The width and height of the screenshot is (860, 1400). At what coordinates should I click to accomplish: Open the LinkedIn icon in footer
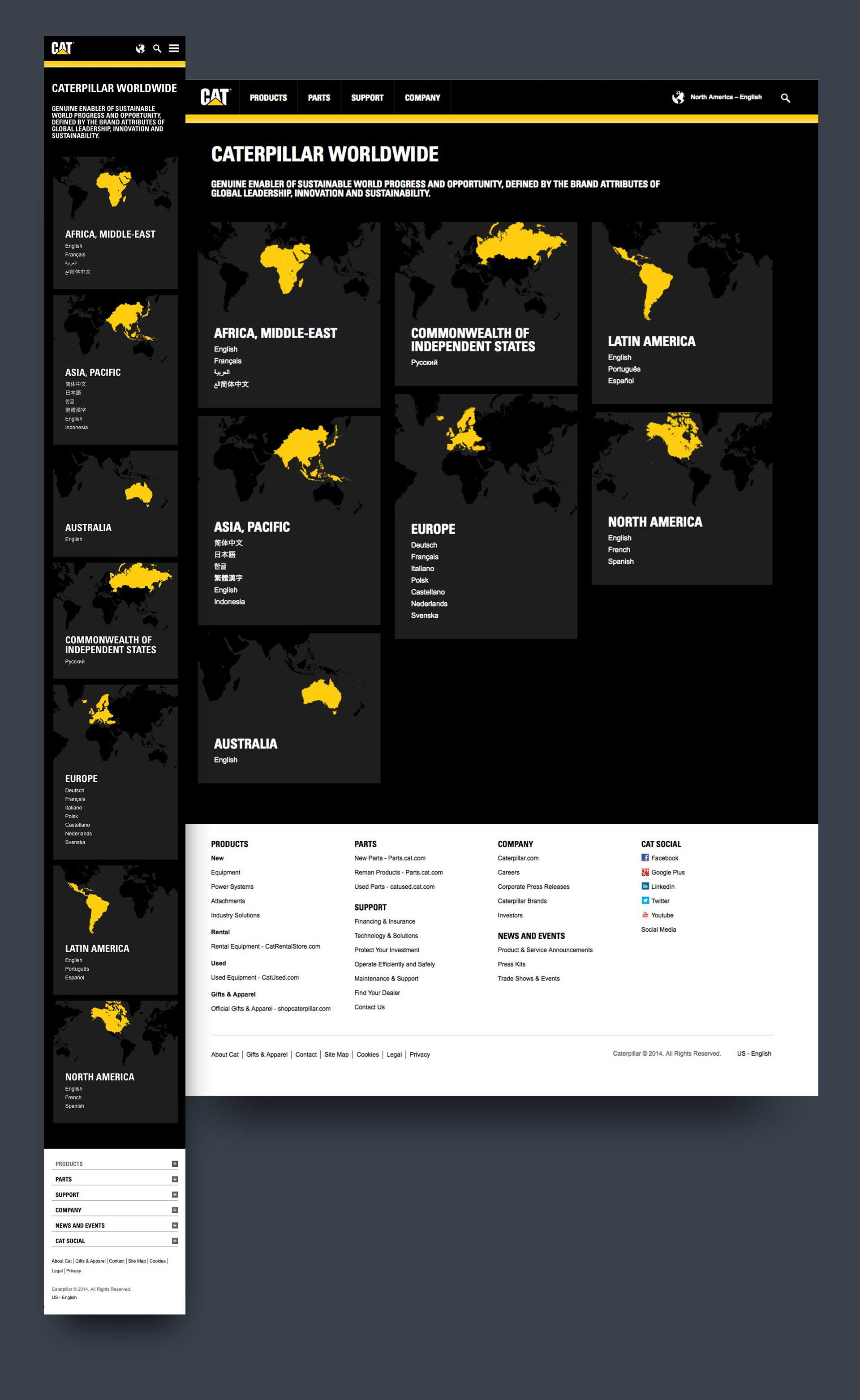click(x=645, y=886)
